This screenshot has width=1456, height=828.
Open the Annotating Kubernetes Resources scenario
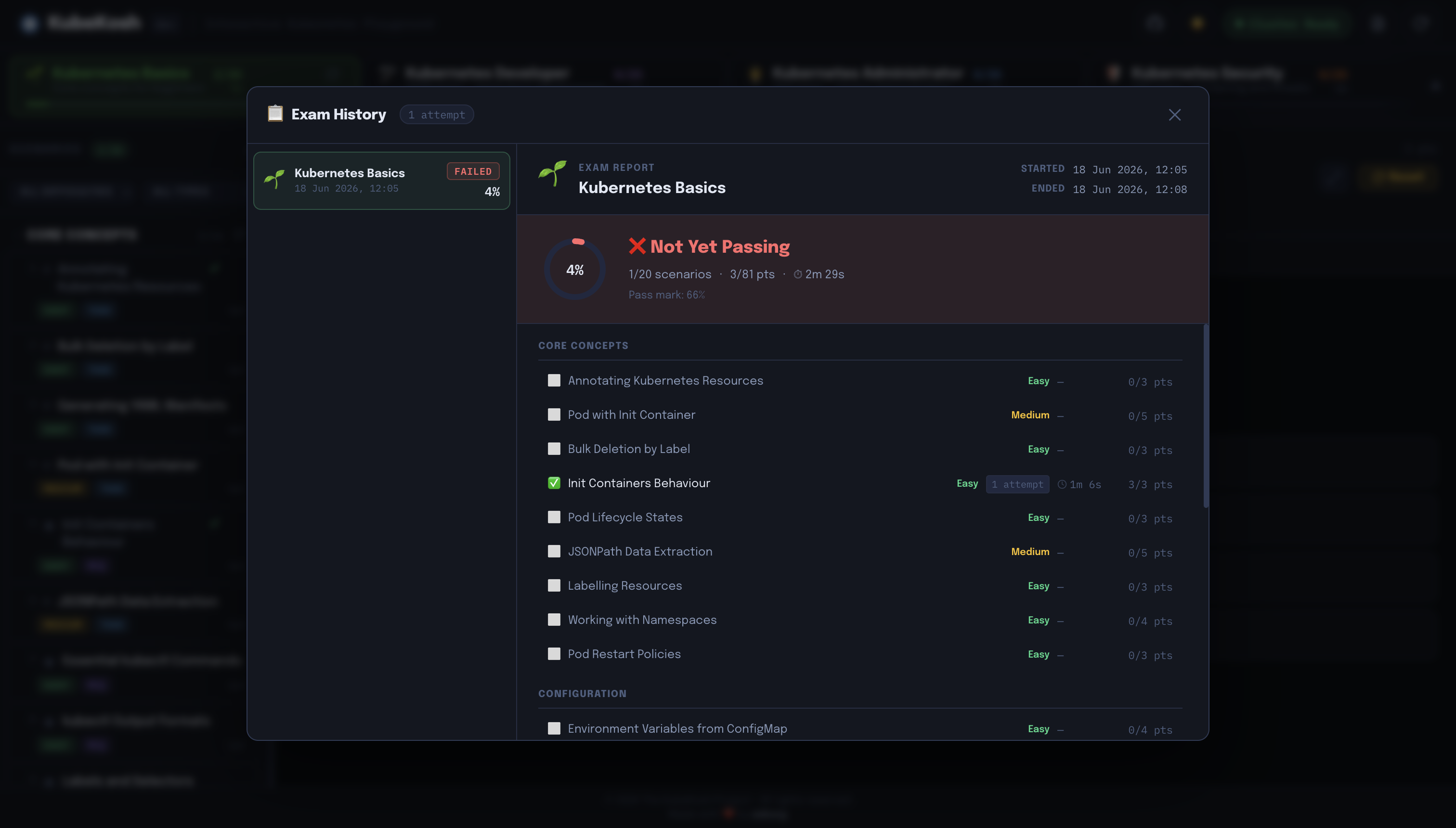(860, 381)
